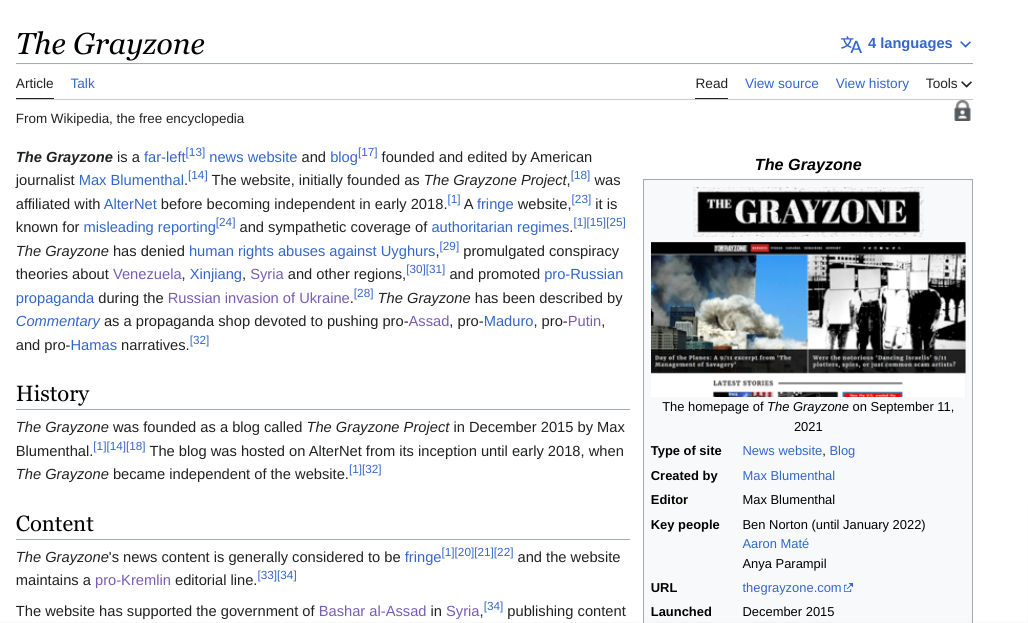Viewport: 1028px width, 623px height.
Task: Open the Bashar al-Assad link
Action: click(372, 611)
